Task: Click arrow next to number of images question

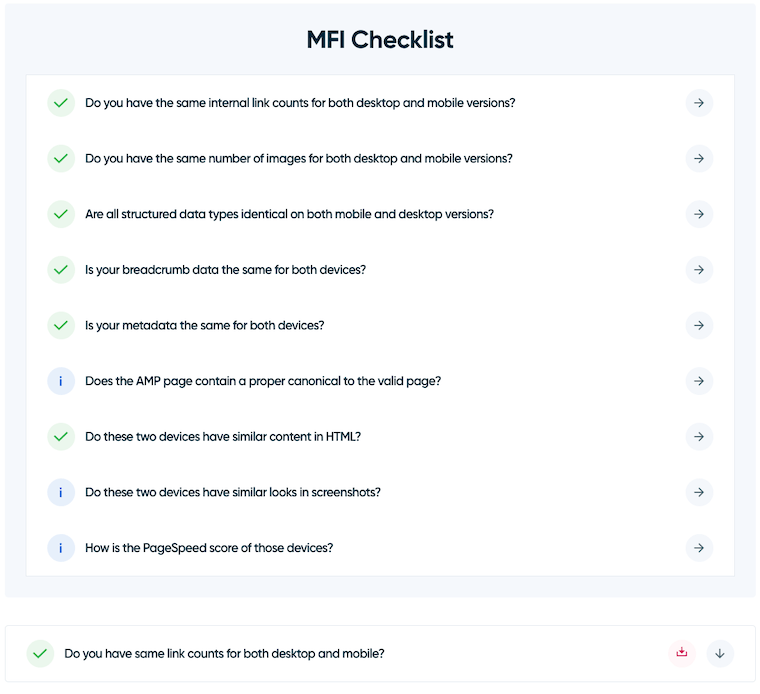Action: point(699,158)
